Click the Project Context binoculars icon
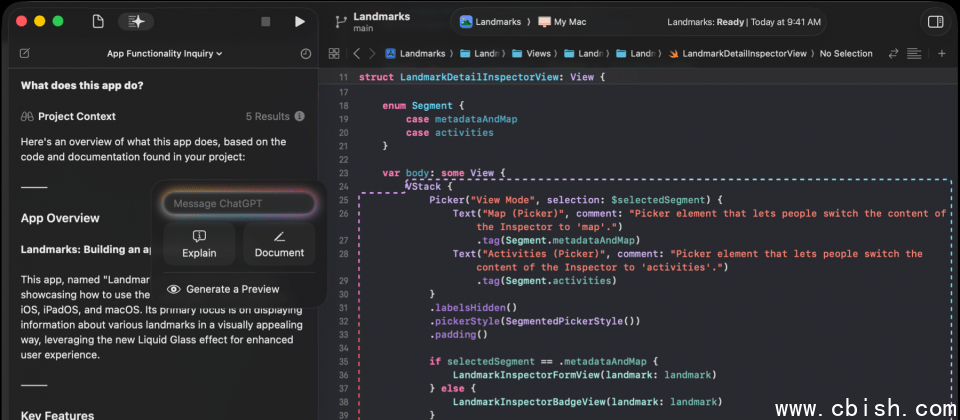 pos(26,116)
